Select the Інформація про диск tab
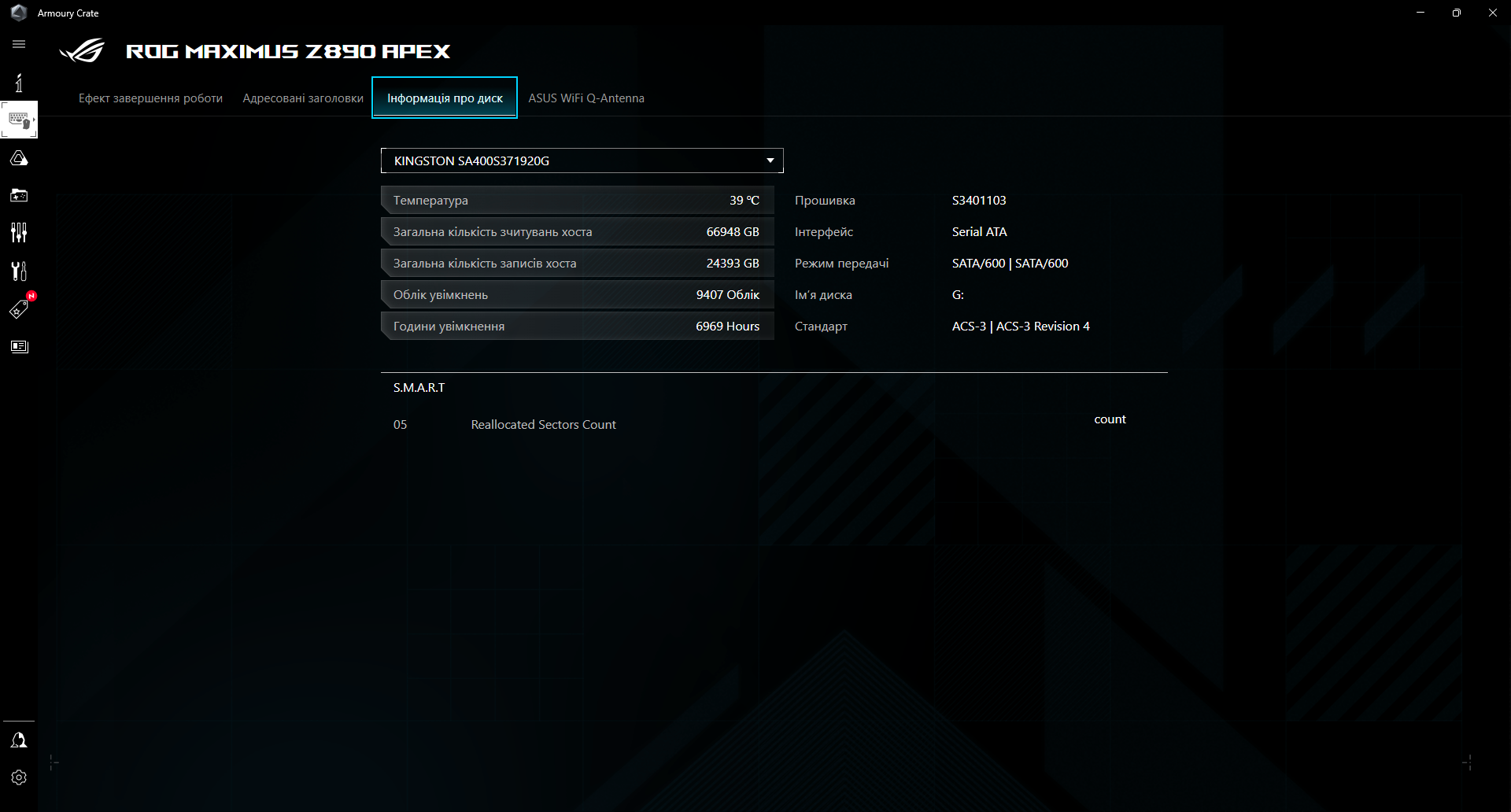 [x=445, y=98]
